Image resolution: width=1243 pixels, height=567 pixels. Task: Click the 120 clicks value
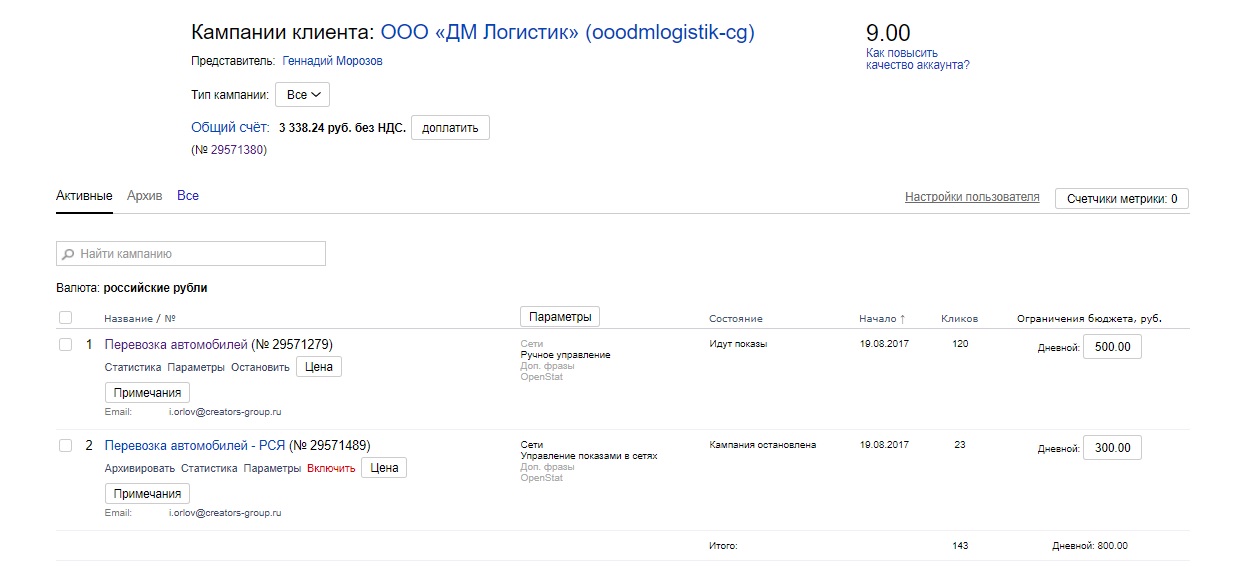coord(960,344)
